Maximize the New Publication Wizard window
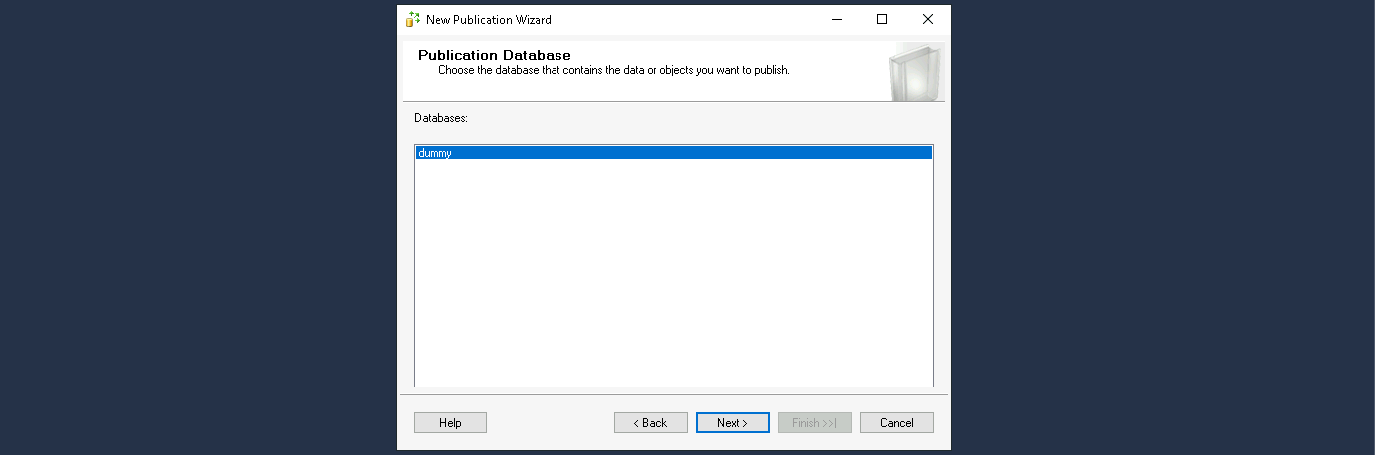This screenshot has width=1375, height=455. tap(881, 19)
